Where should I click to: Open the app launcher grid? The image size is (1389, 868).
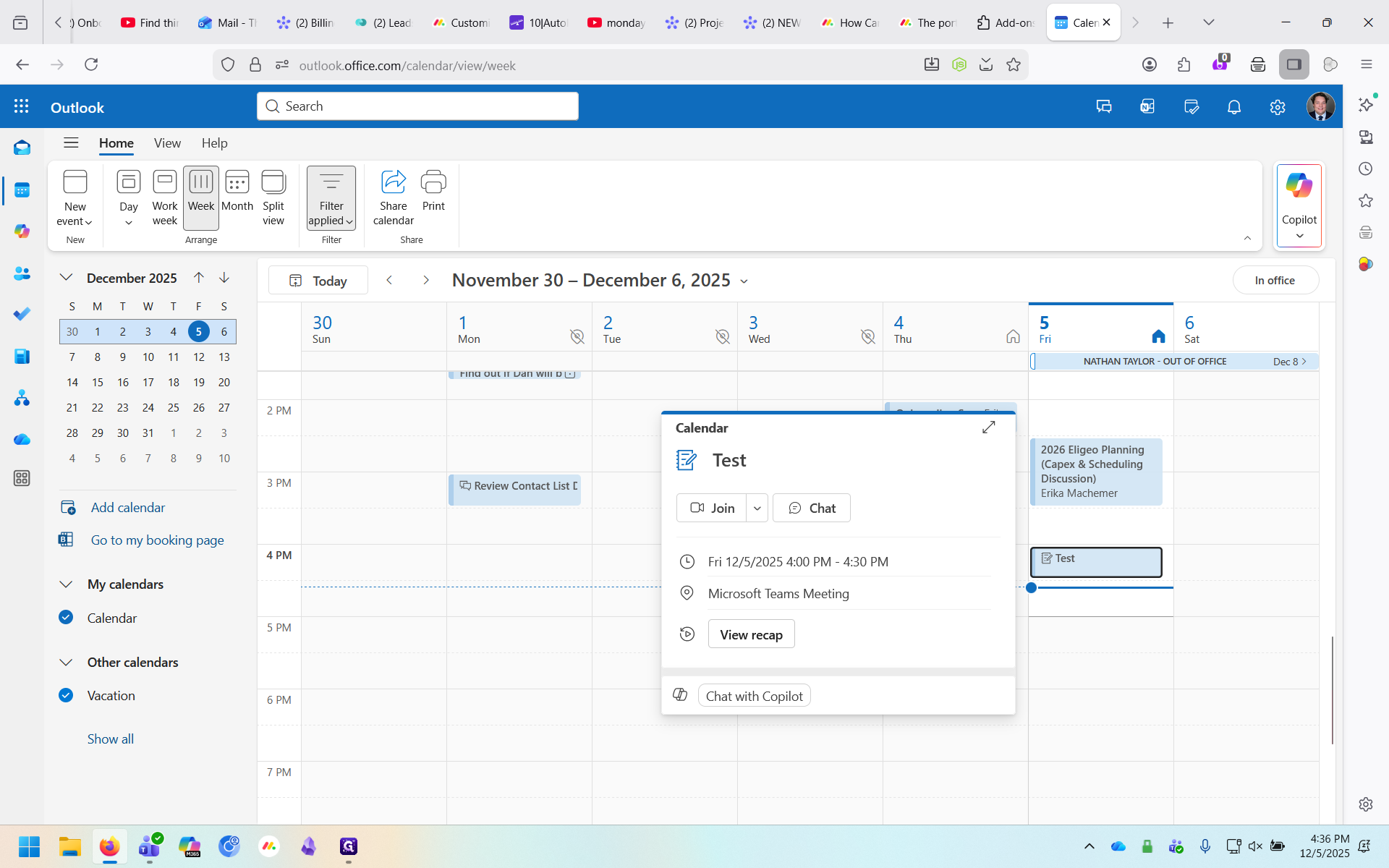click(x=22, y=107)
